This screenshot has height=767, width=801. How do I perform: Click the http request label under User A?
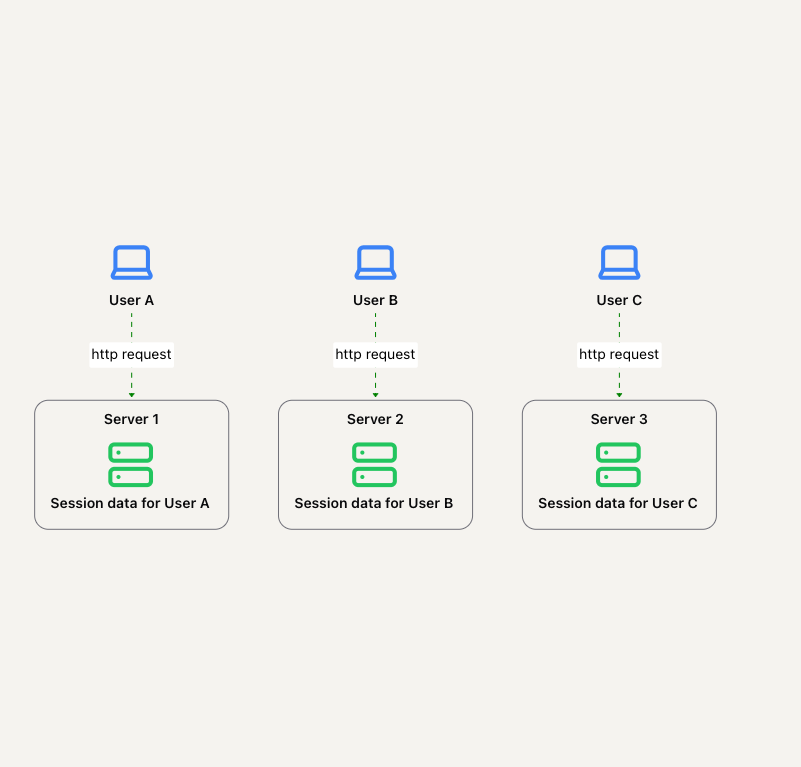coord(131,354)
